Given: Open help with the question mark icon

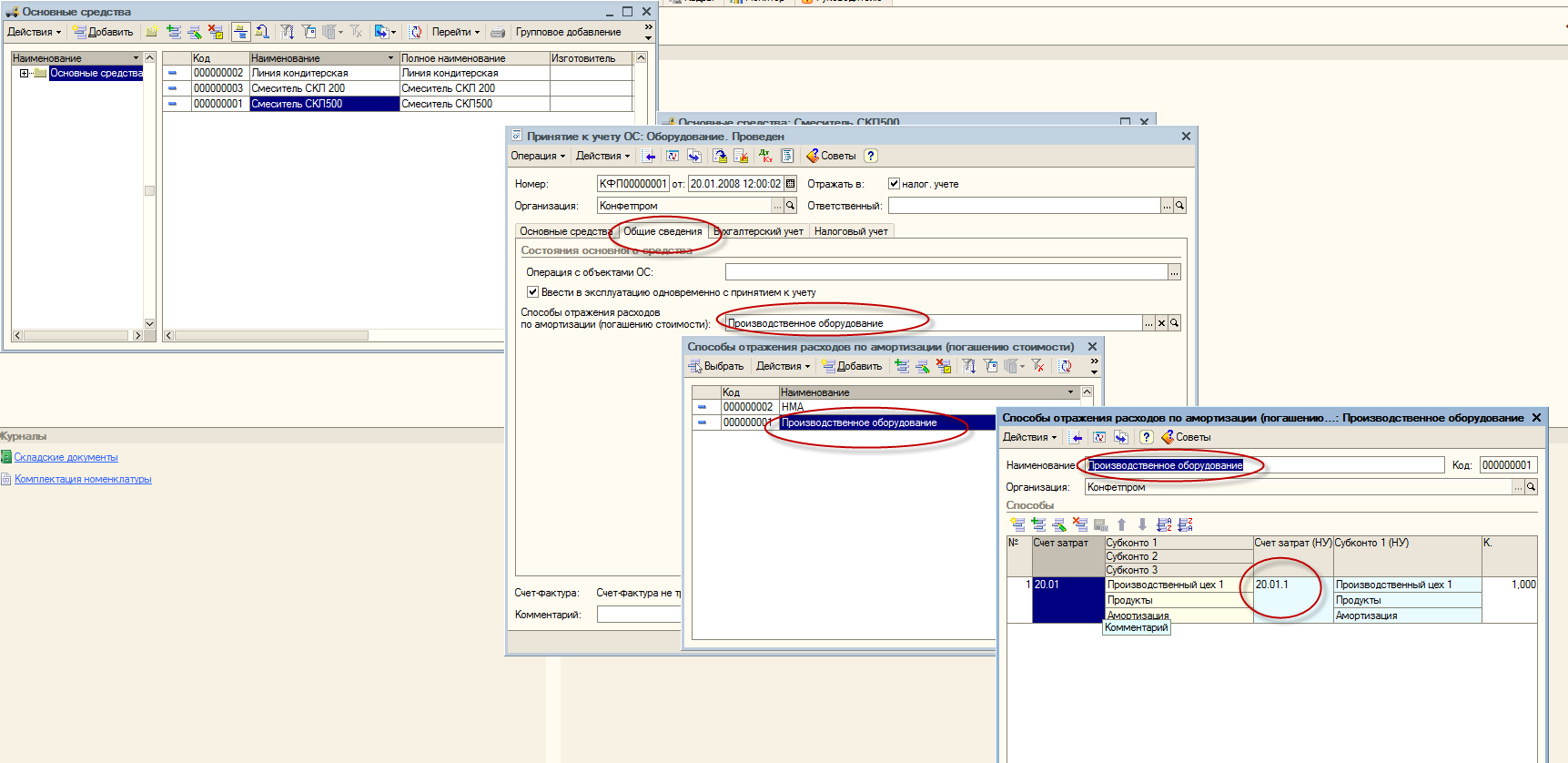Looking at the screenshot, I should point(871,156).
